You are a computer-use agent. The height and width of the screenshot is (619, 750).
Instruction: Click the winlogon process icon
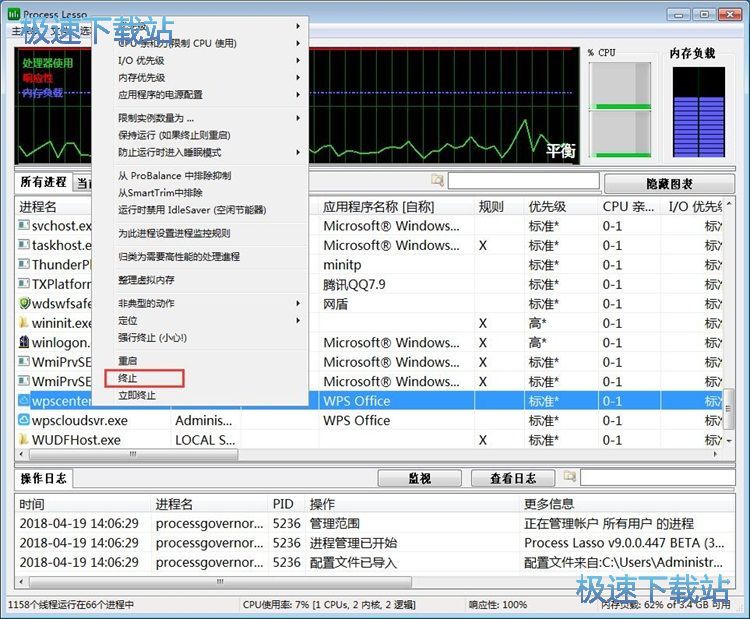point(24,343)
